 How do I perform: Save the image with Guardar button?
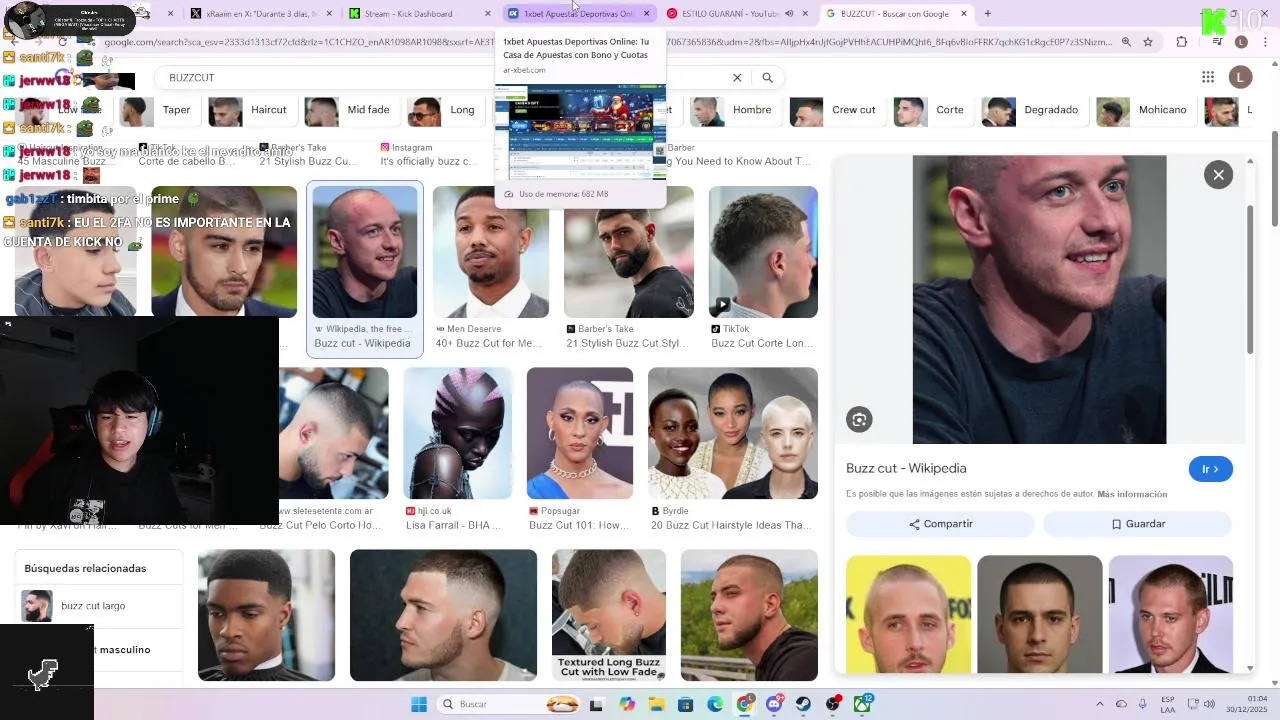pyautogui.click(x=1138, y=524)
